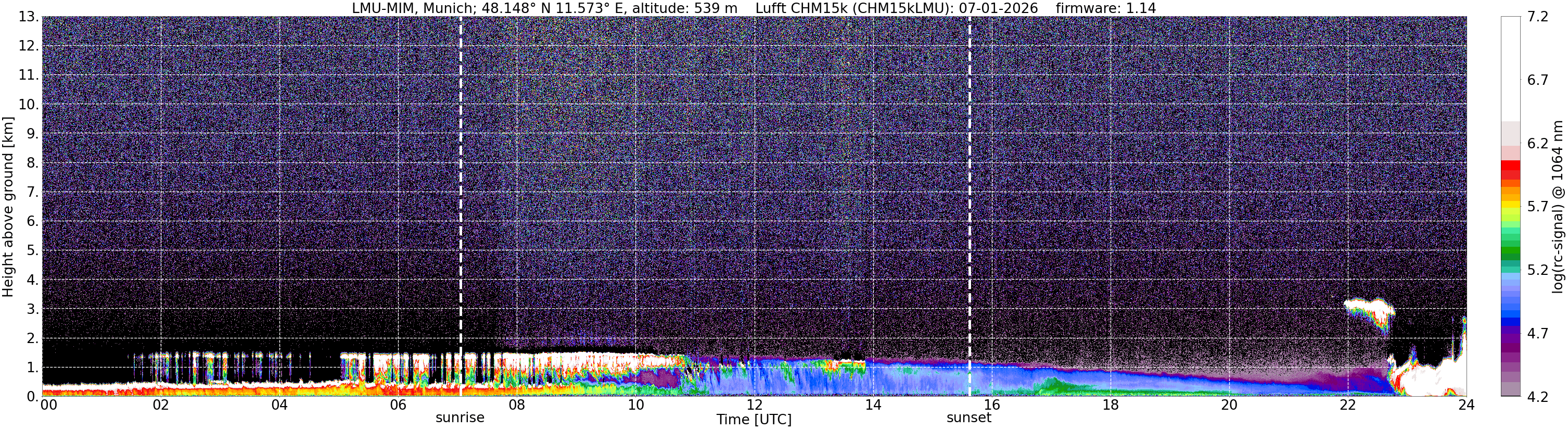Click the red band of the colorbar
Image resolution: width=1568 pixels, height=430 pixels.
pyautogui.click(x=1511, y=170)
